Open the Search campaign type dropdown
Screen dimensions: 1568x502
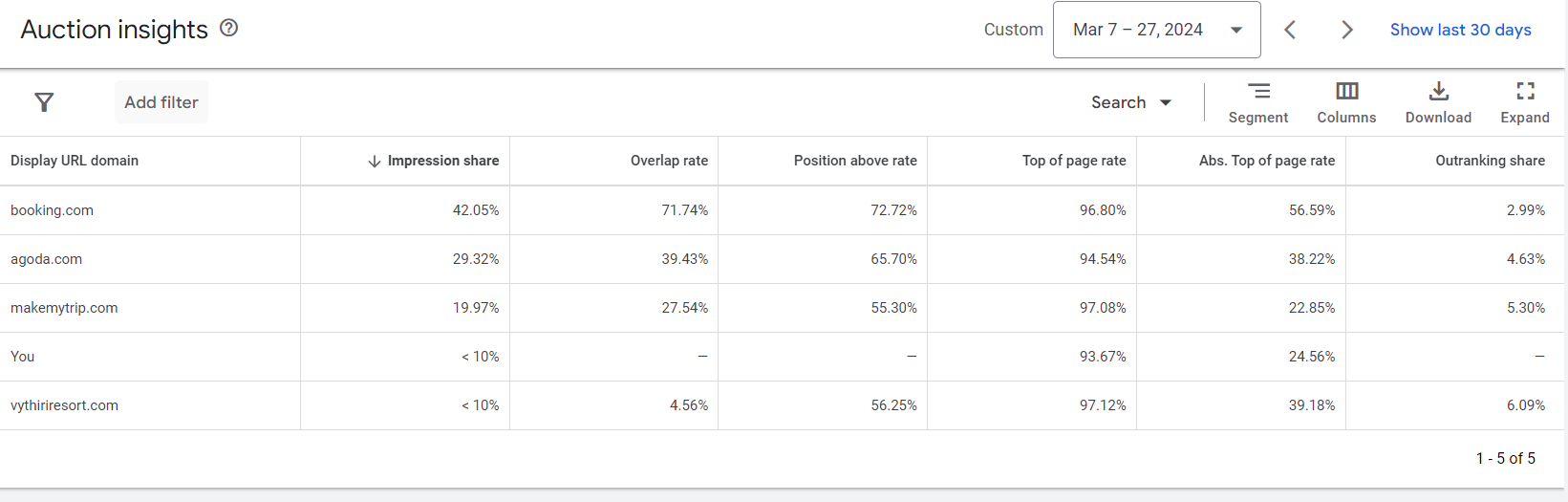(x=1131, y=102)
